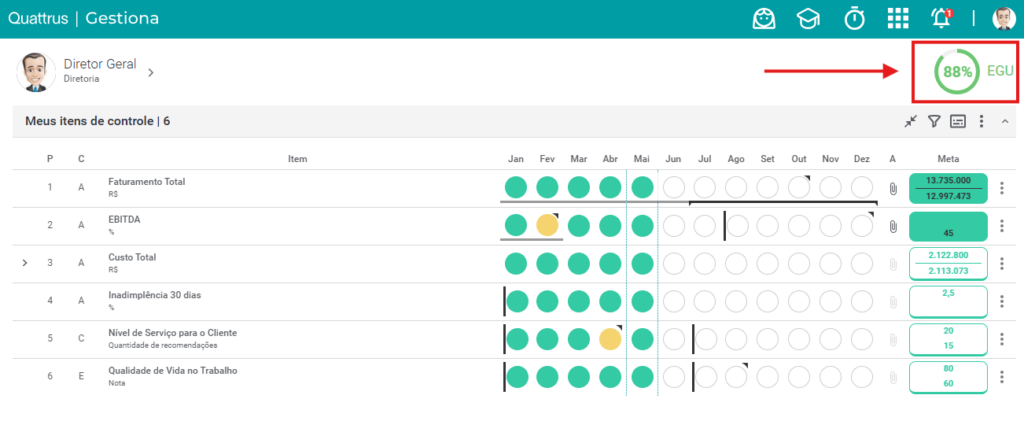Click the collapse arrows icon in panel header
The height and width of the screenshot is (421, 1024).
click(x=911, y=121)
